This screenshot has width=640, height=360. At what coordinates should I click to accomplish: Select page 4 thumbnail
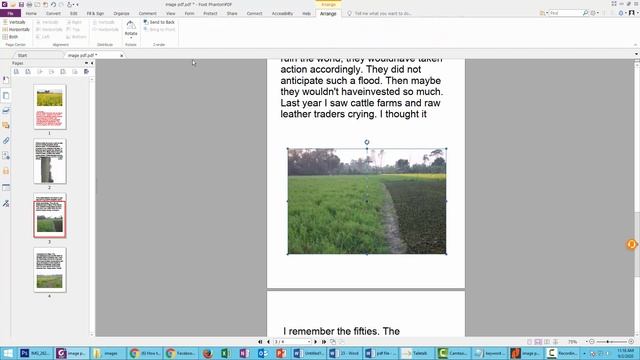pos(50,270)
